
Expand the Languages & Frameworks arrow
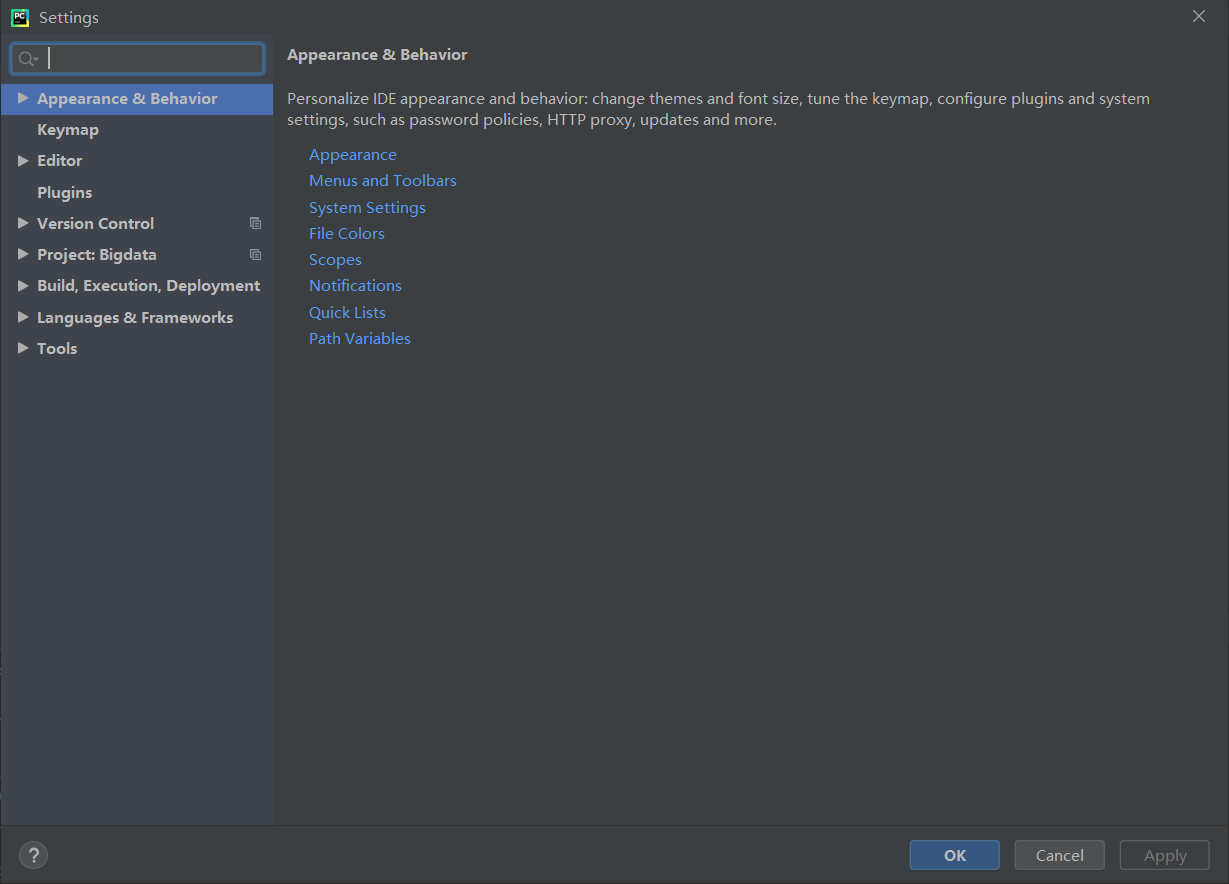[x=23, y=317]
